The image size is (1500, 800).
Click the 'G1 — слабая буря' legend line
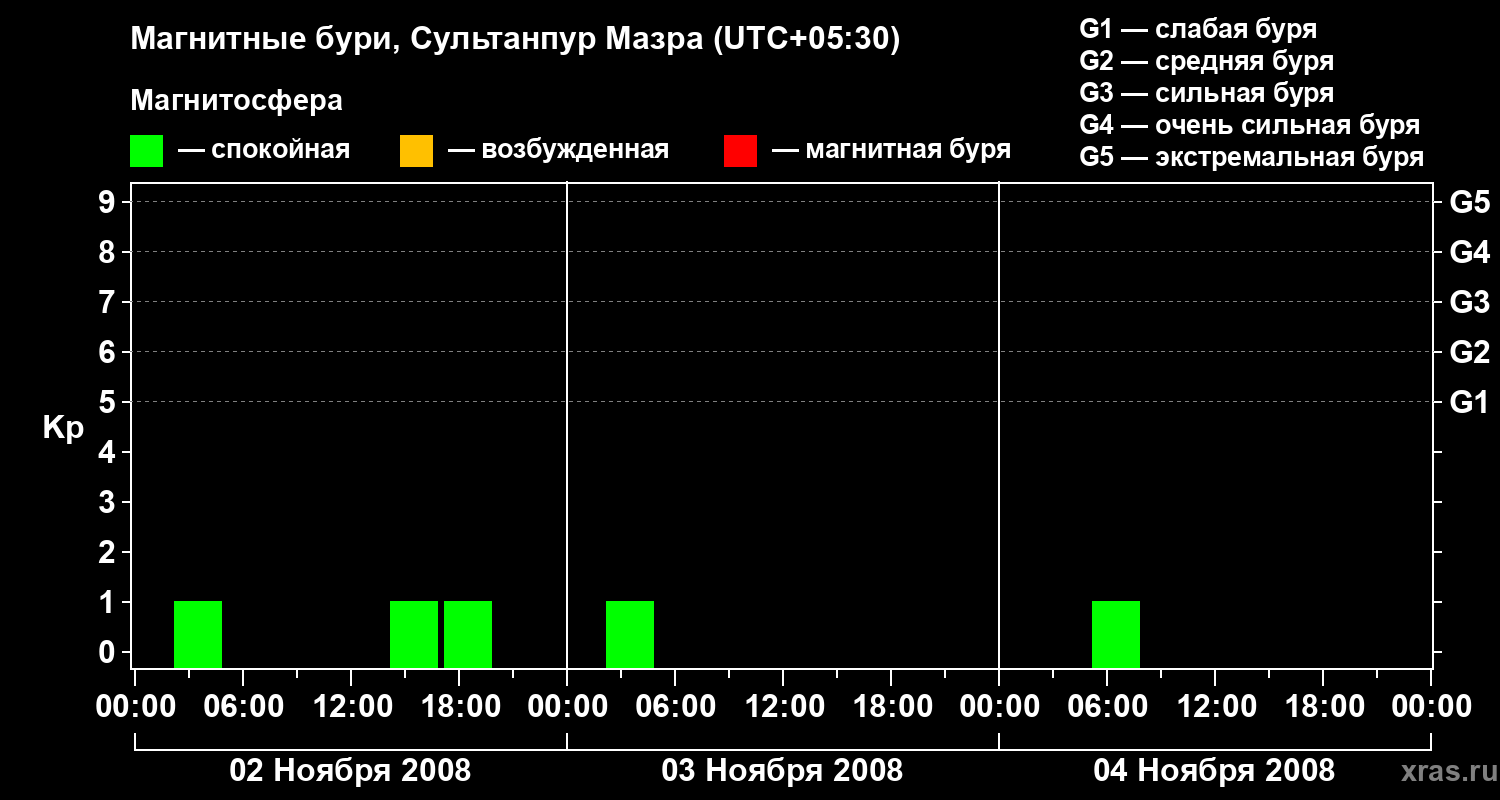tap(1198, 29)
